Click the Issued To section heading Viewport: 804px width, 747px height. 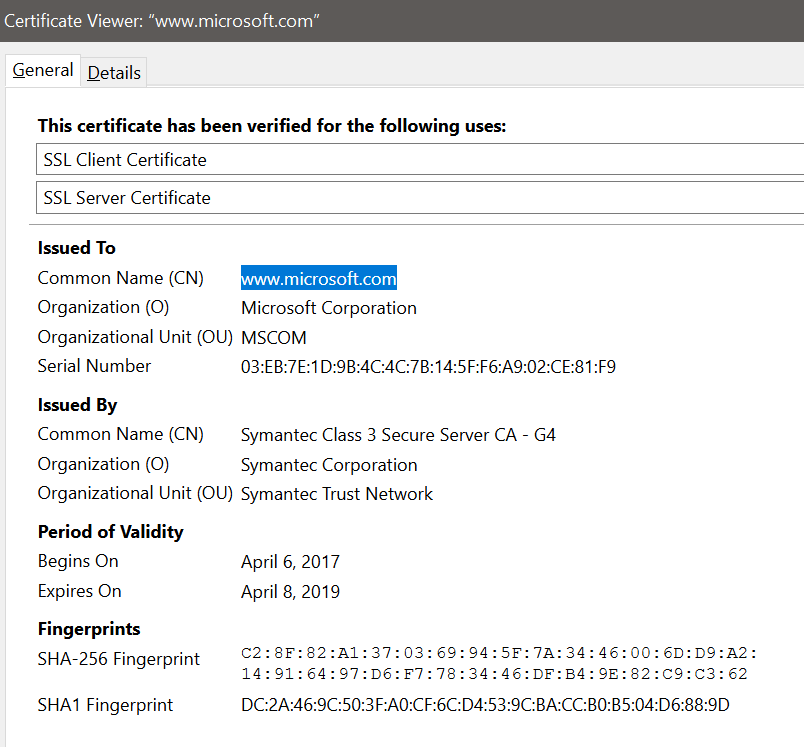click(77, 248)
